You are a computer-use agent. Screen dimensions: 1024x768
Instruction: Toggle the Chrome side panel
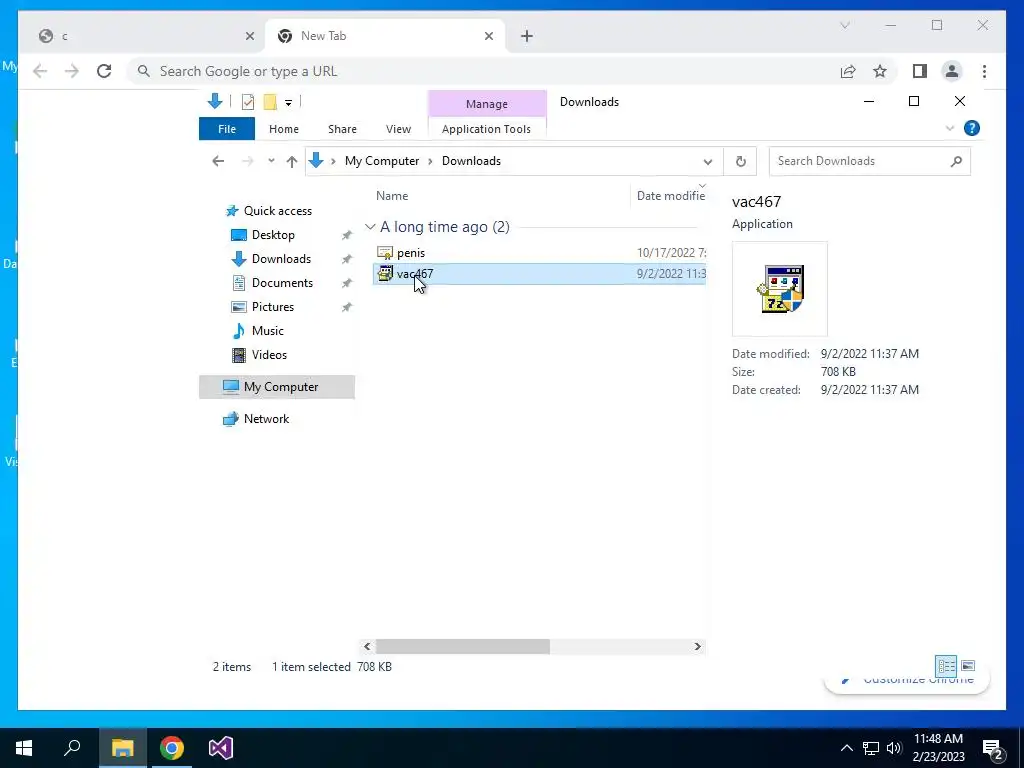click(x=920, y=71)
